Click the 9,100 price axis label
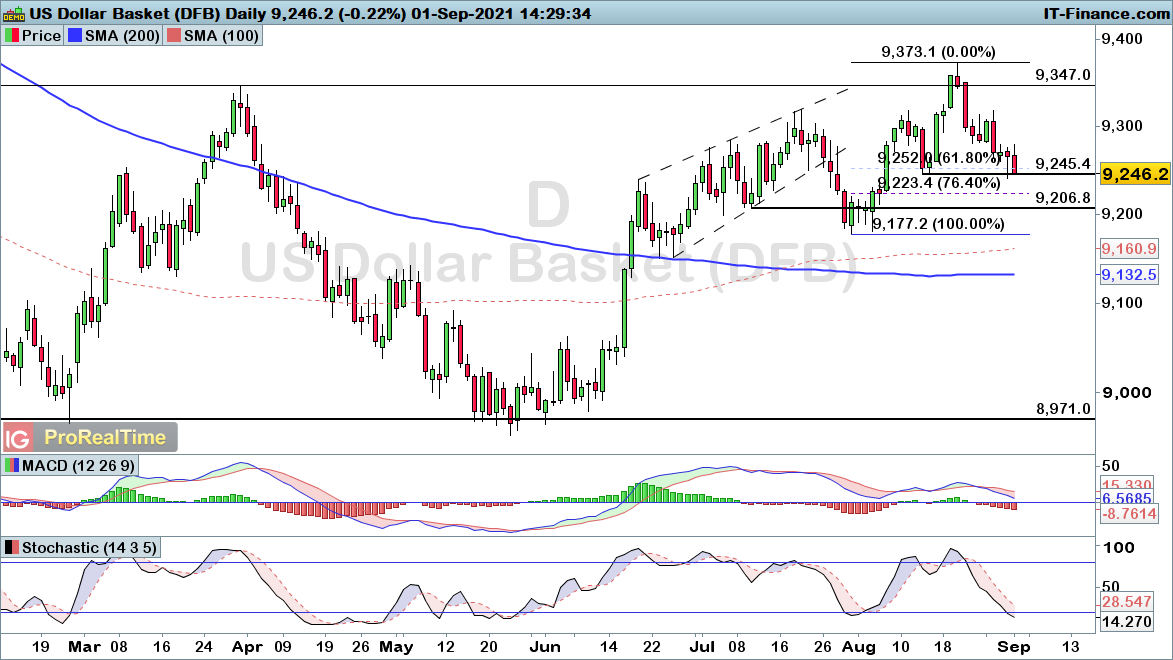 click(1123, 303)
